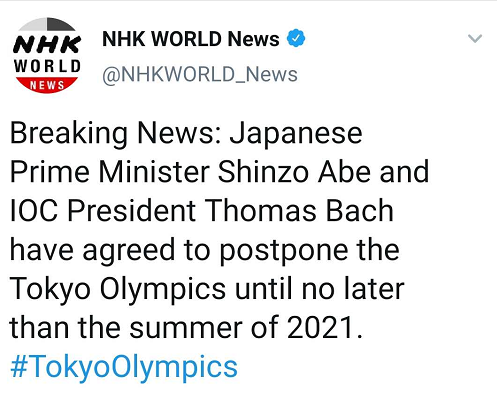
Task: Open the NHK WORLD News display name
Action: (191, 39)
